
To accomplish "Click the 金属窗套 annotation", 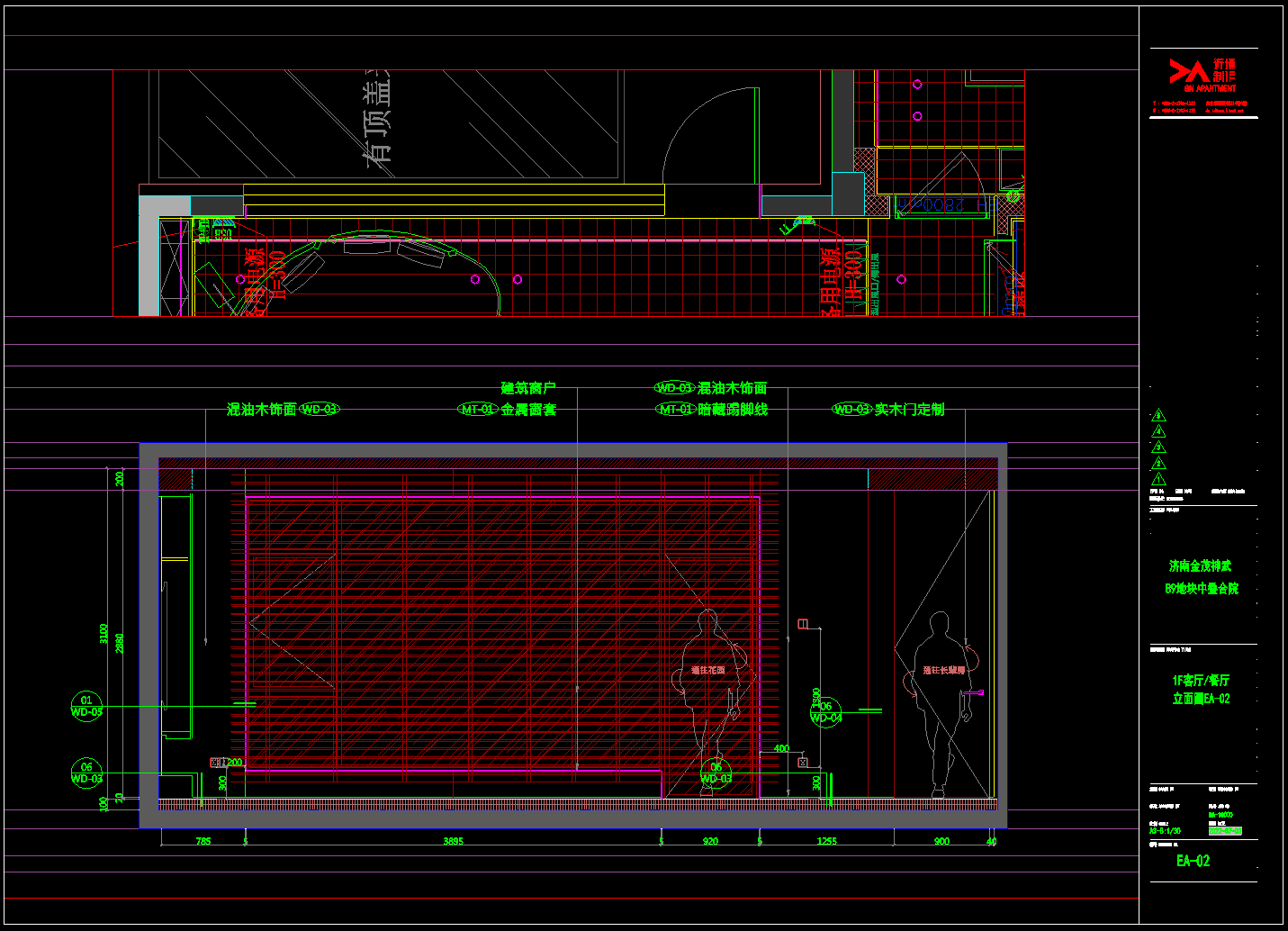I will click(529, 410).
